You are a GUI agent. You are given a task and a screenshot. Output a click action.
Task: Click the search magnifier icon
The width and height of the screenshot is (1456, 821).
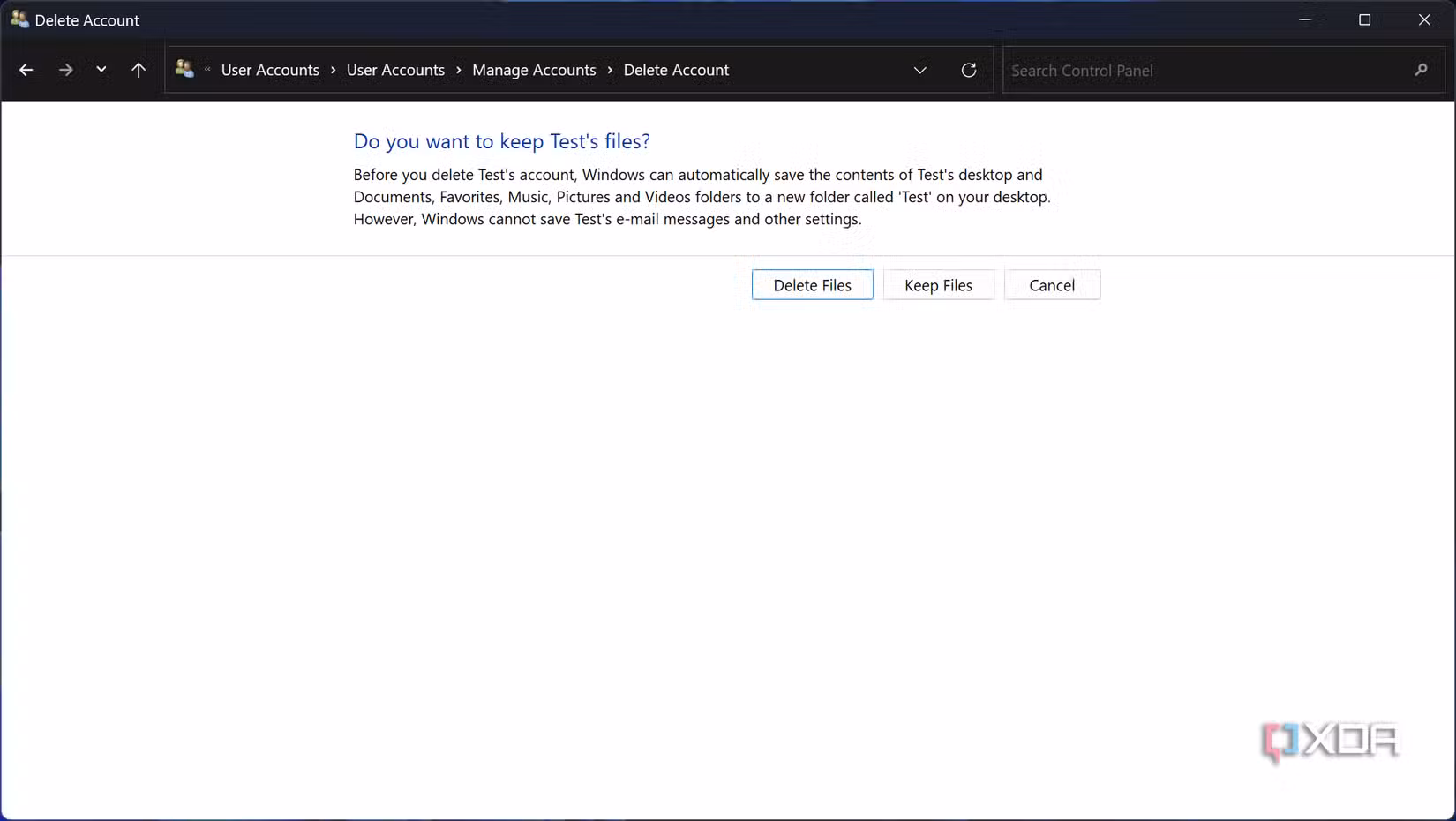point(1421,70)
